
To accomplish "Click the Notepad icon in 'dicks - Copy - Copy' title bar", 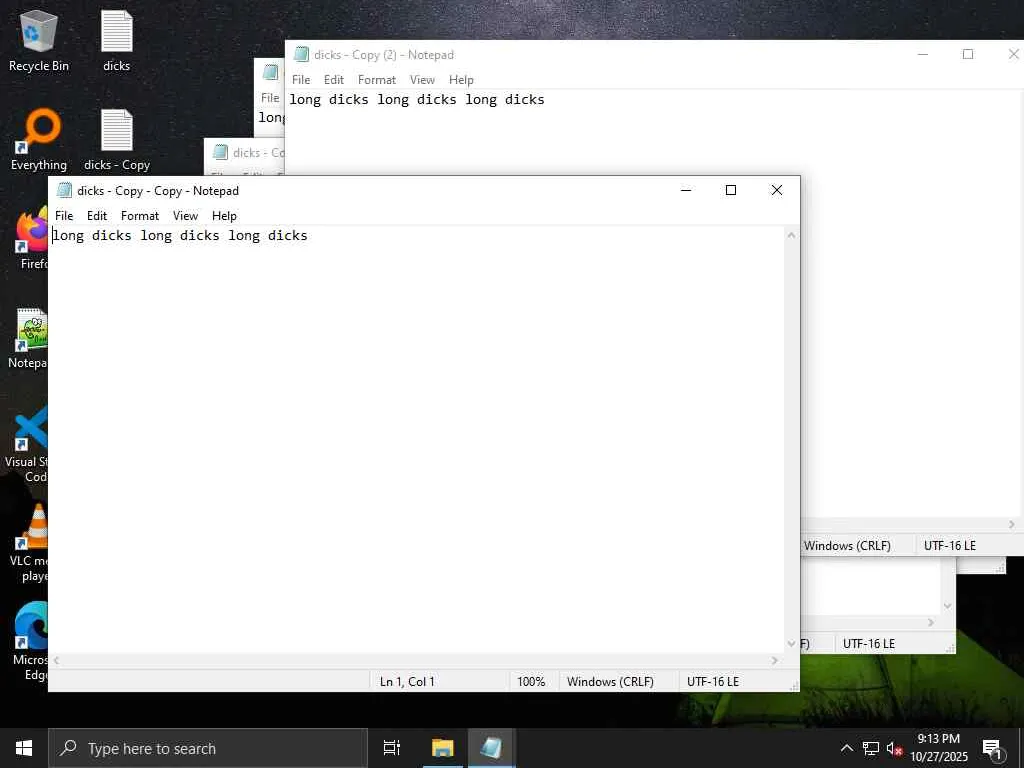I will pyautogui.click(x=64, y=190).
